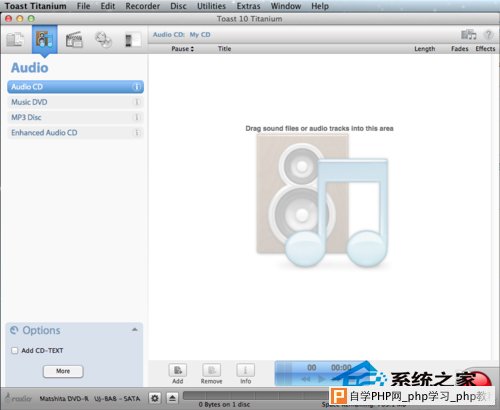Click the disc space usage bar
500x410 pixels.
tap(257, 395)
